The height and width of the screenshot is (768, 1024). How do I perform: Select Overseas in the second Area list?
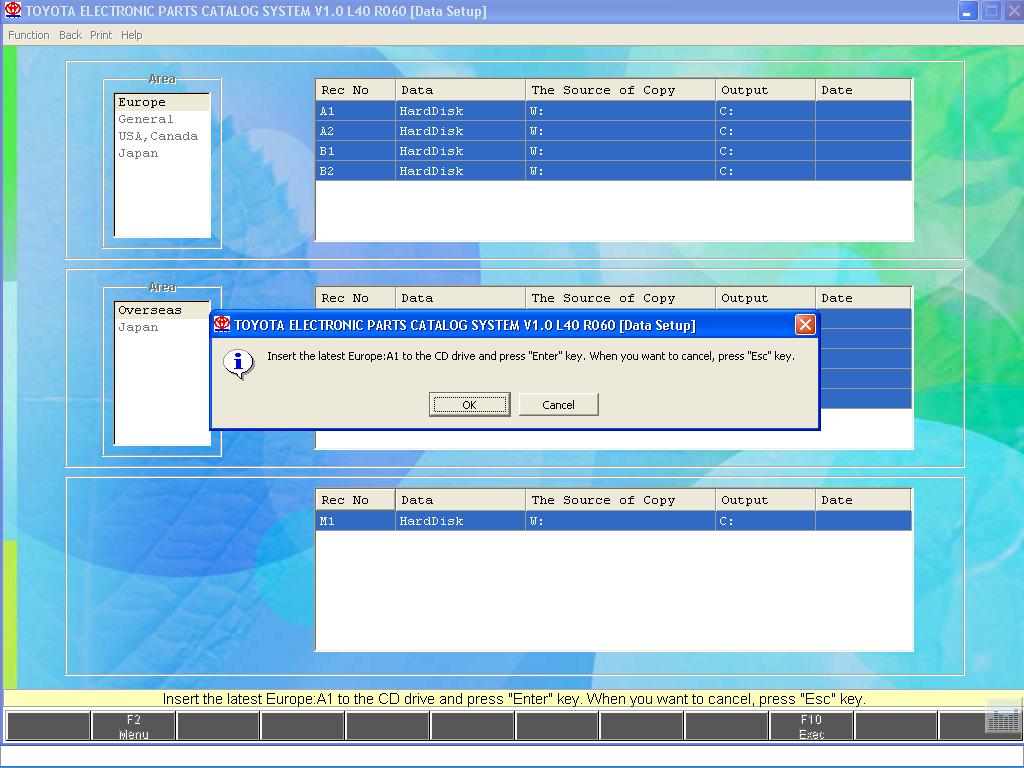coord(150,310)
